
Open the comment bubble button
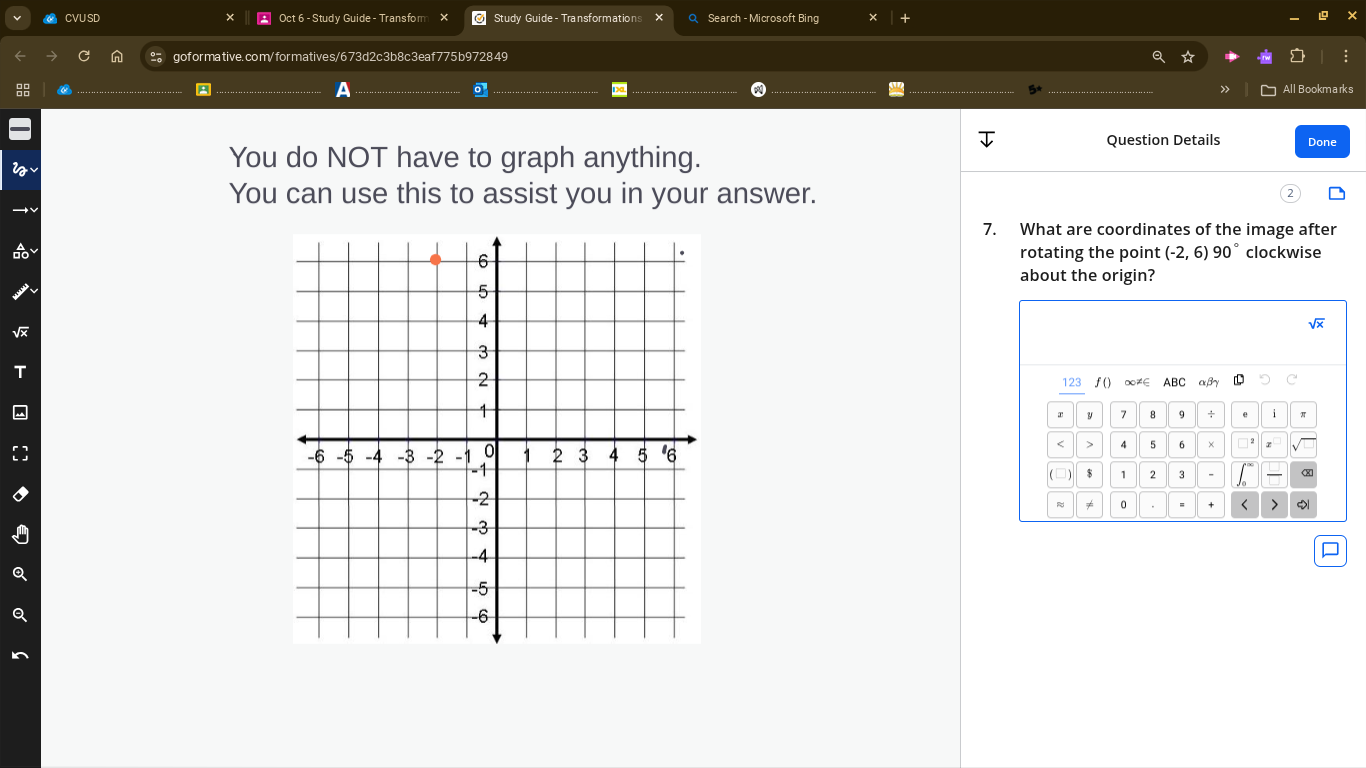(x=1330, y=550)
